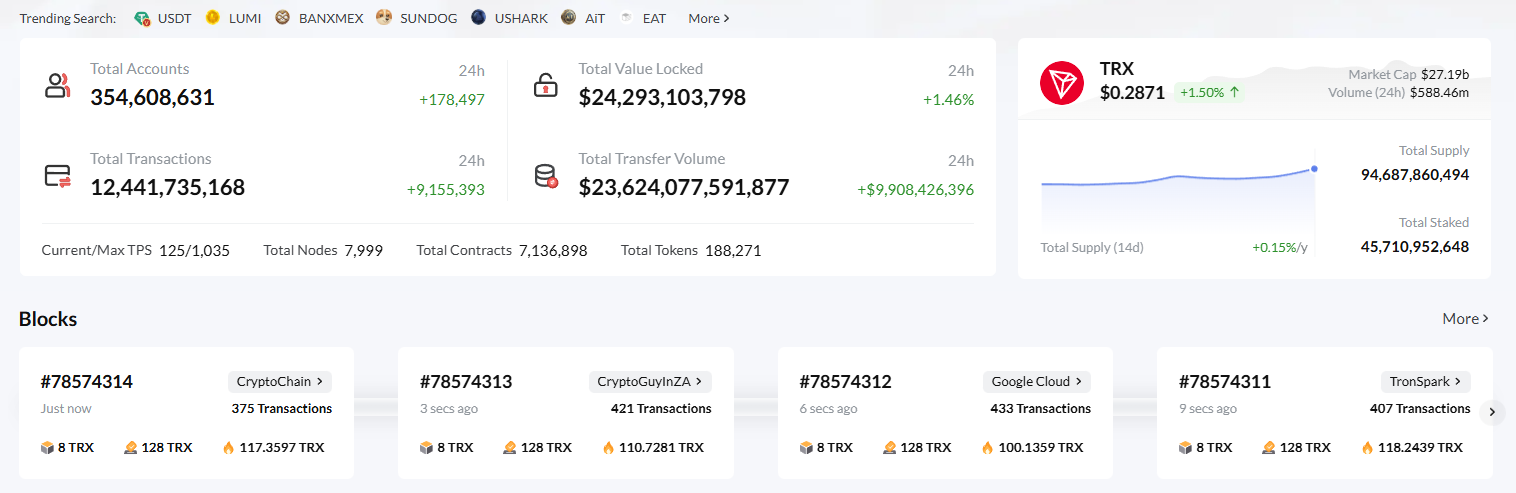Open the CryptoChain producer chip

[279, 381]
